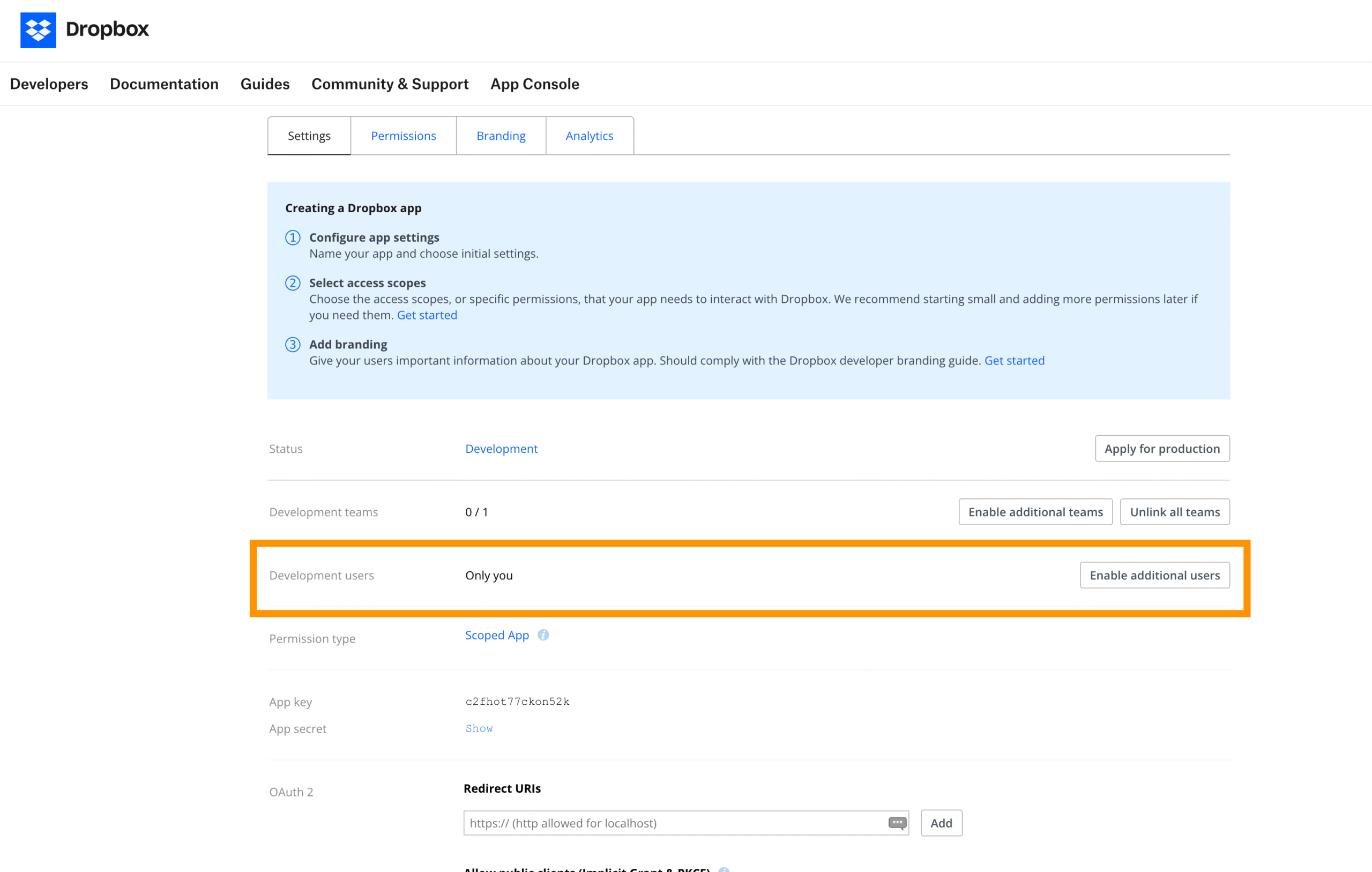The height and width of the screenshot is (872, 1372).
Task: Click the Add button for Redirect URIs
Action: pyautogui.click(x=941, y=822)
